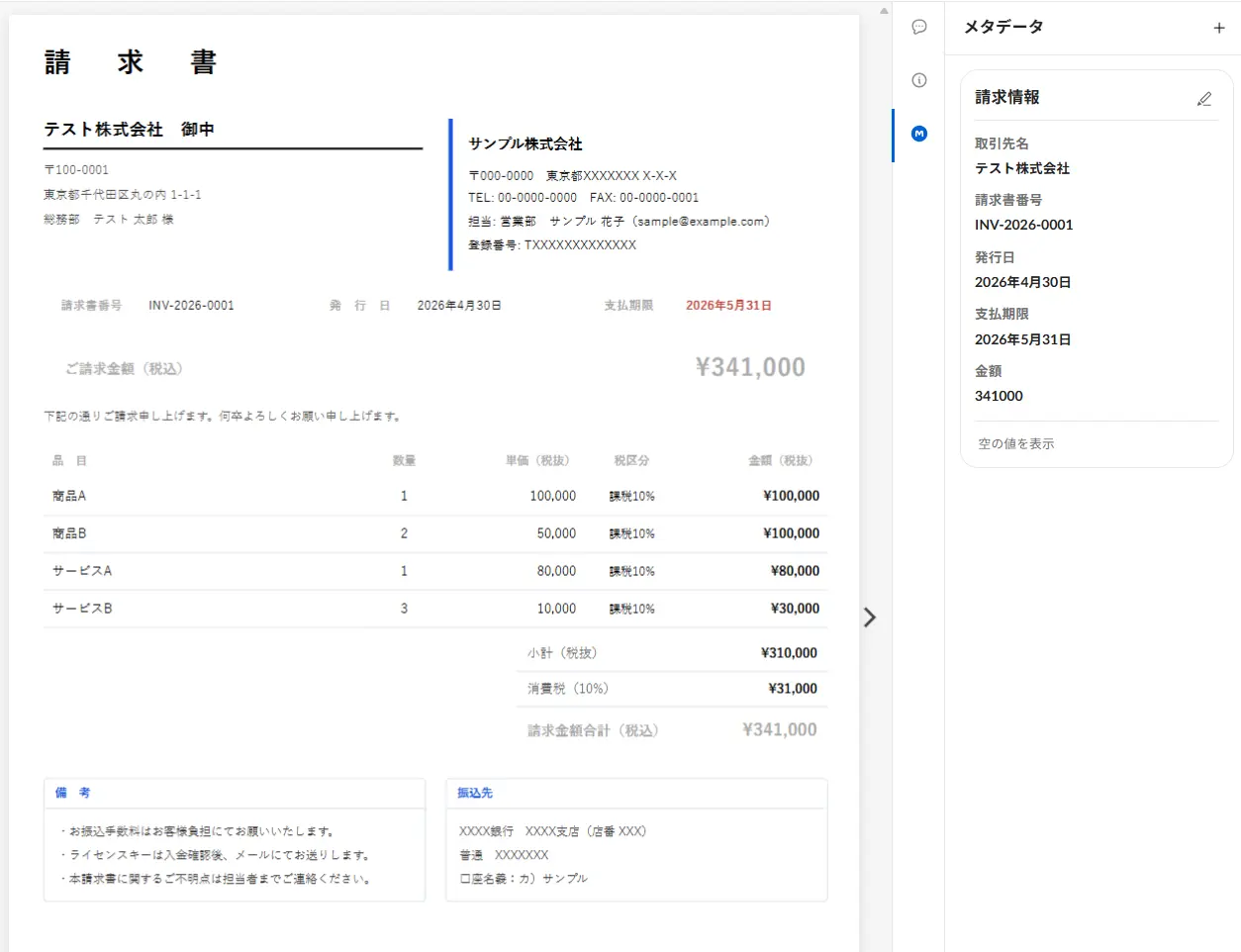
Task: Add metadata with the plus icon
Action: [1219, 28]
